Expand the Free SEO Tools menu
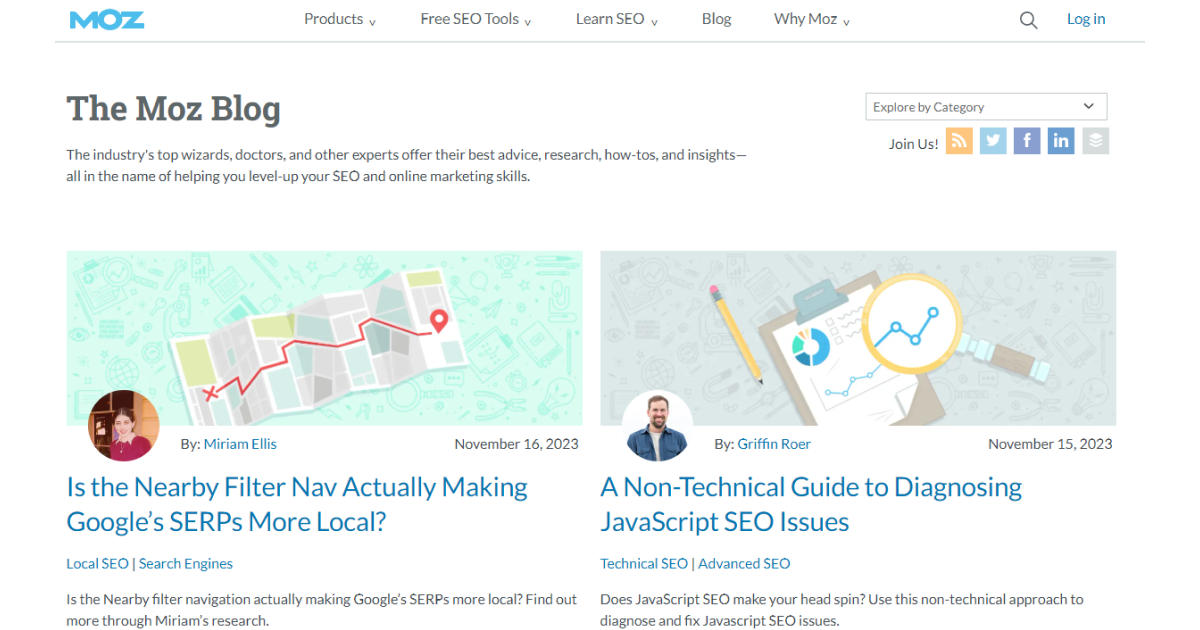The height and width of the screenshot is (630, 1200). pyautogui.click(x=476, y=19)
